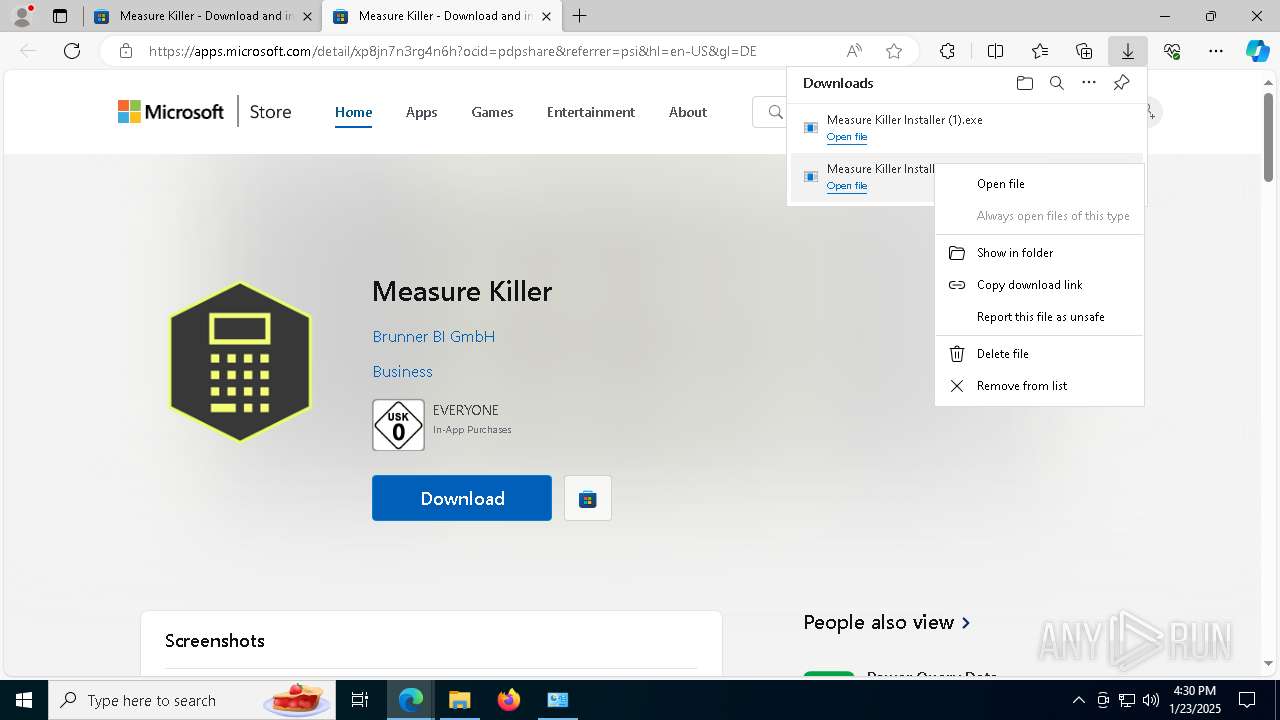Screen dimensions: 1280x720
Task: Open the Apps store section
Action: tap(421, 112)
